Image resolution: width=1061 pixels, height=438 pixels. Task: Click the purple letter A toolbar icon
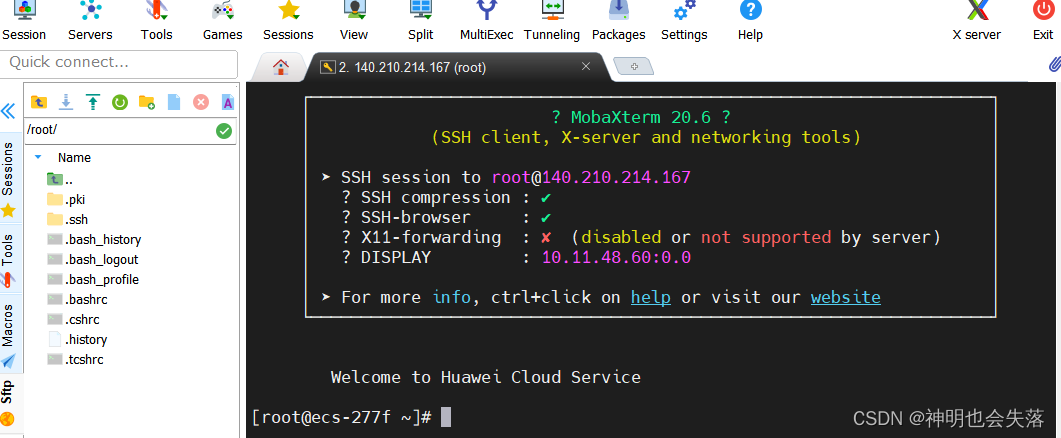click(x=228, y=102)
